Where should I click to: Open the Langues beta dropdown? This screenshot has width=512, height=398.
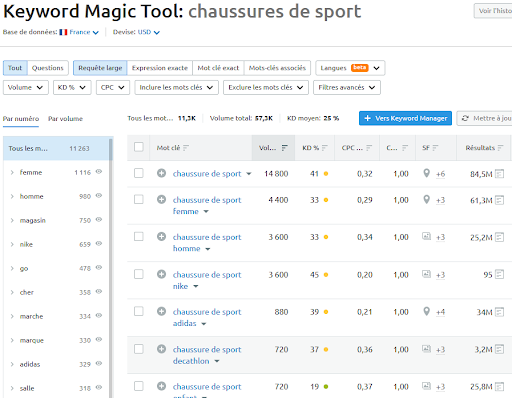pos(350,68)
